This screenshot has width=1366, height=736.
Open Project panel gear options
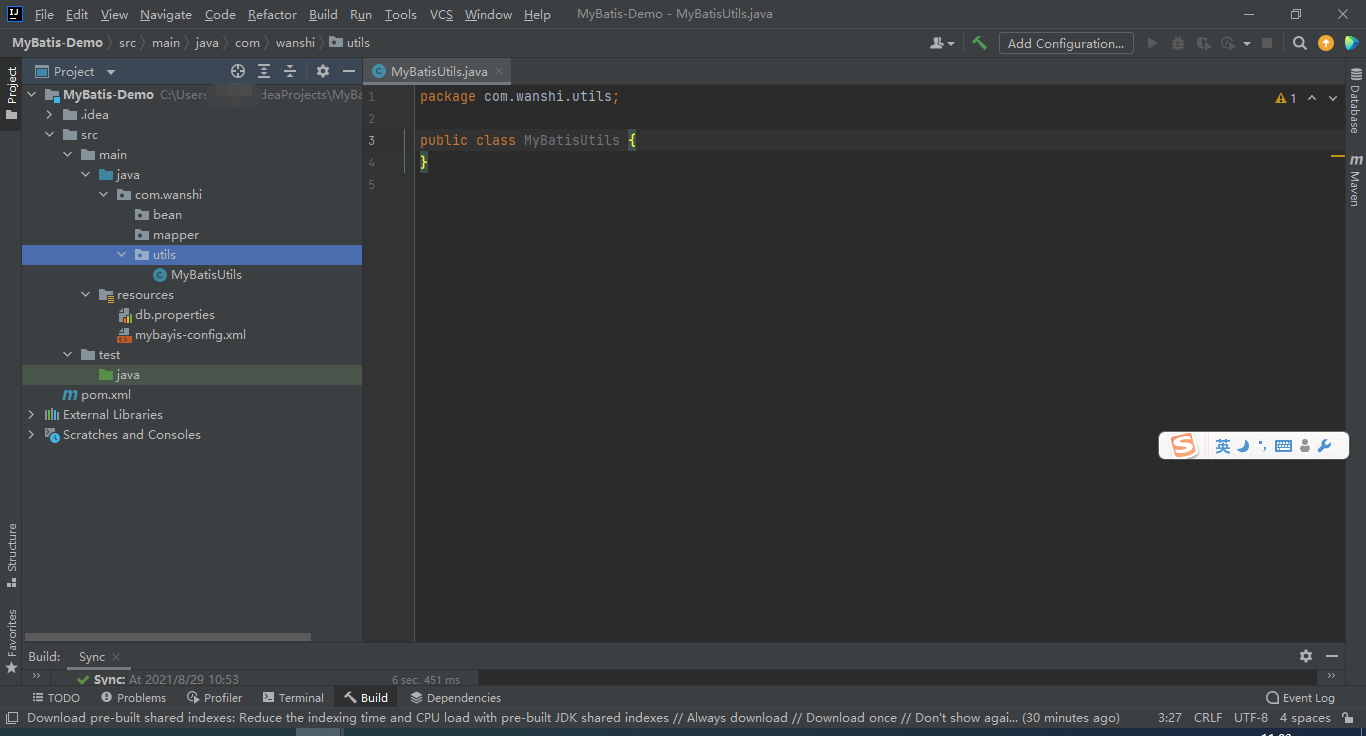(323, 71)
